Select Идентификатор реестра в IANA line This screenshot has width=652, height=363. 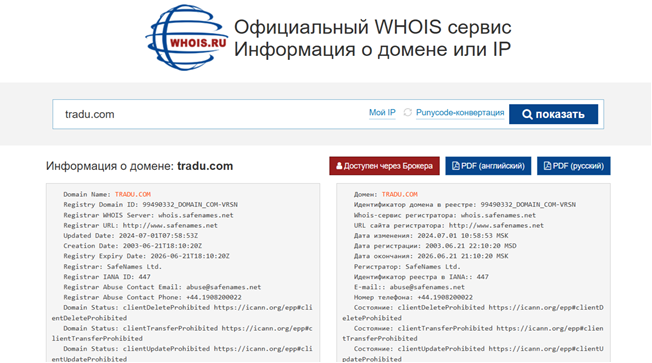pos(421,277)
